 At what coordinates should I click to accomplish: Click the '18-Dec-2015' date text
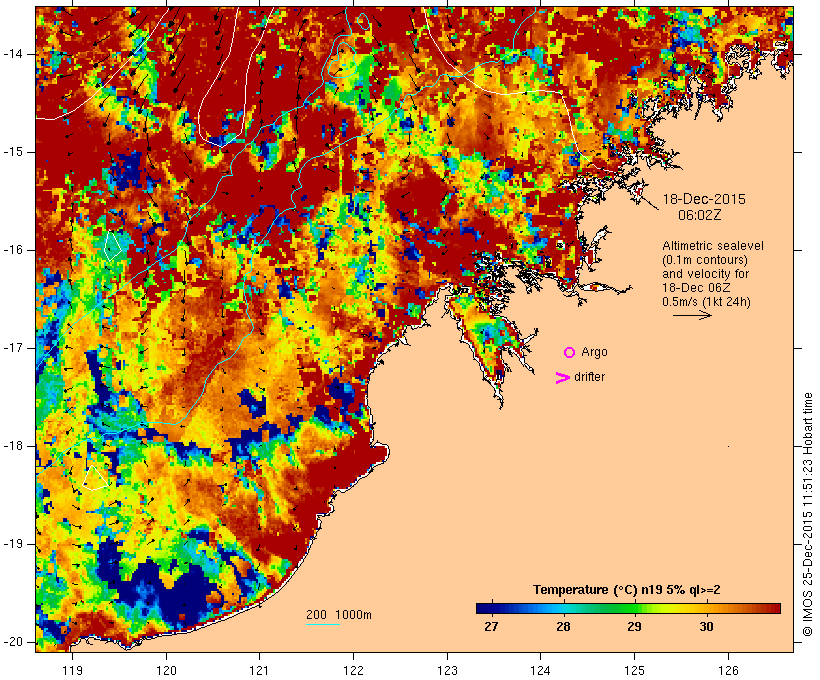click(704, 199)
